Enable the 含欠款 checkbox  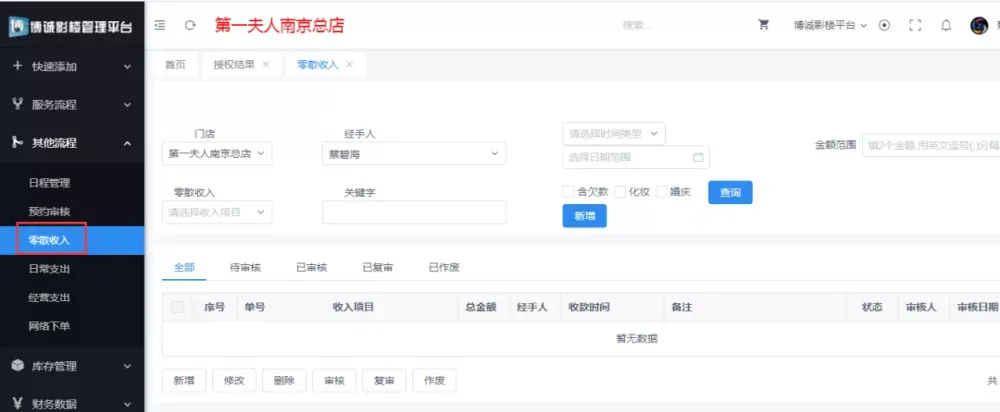569,192
